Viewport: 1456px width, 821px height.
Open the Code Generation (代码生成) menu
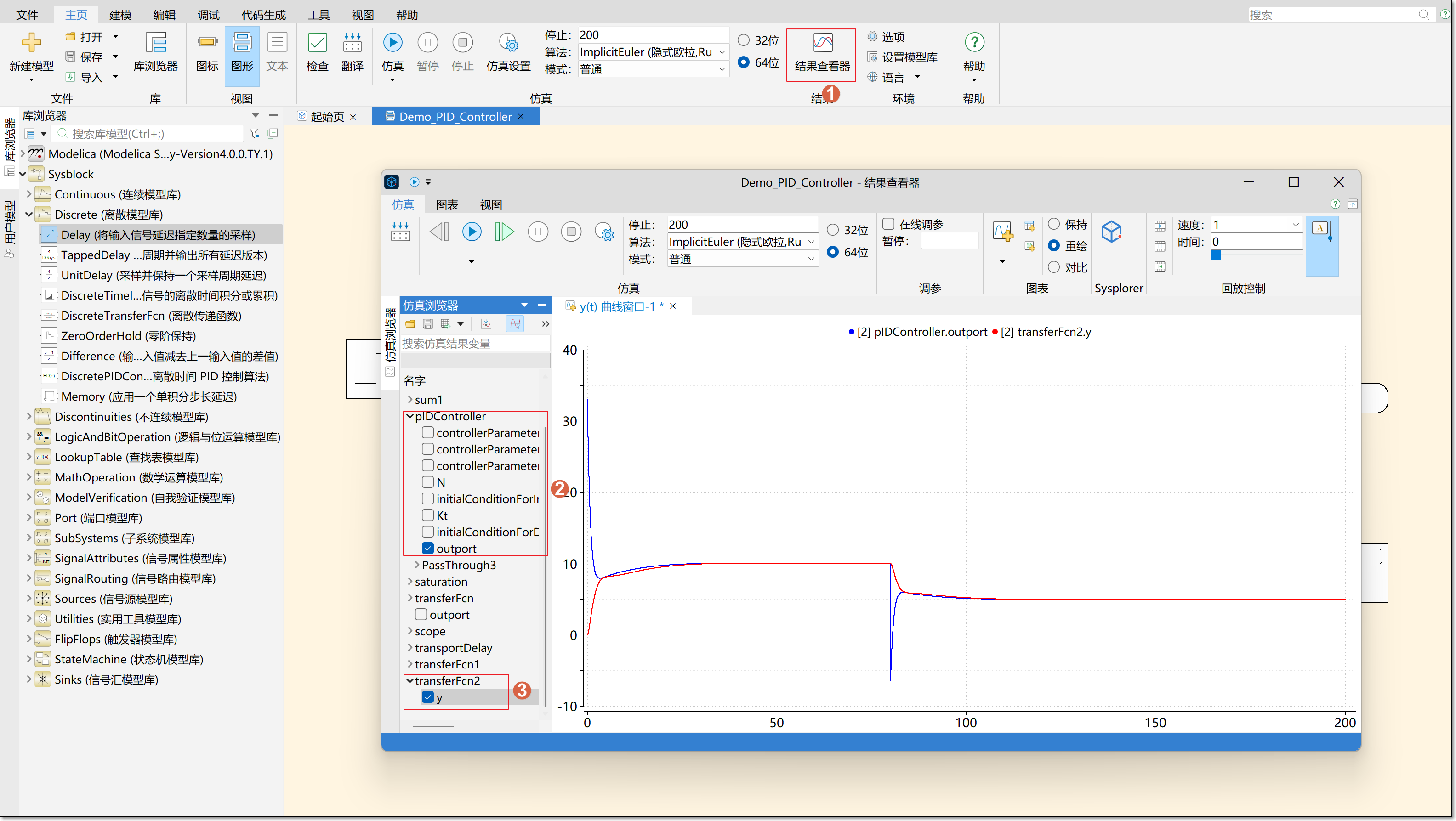[263, 15]
